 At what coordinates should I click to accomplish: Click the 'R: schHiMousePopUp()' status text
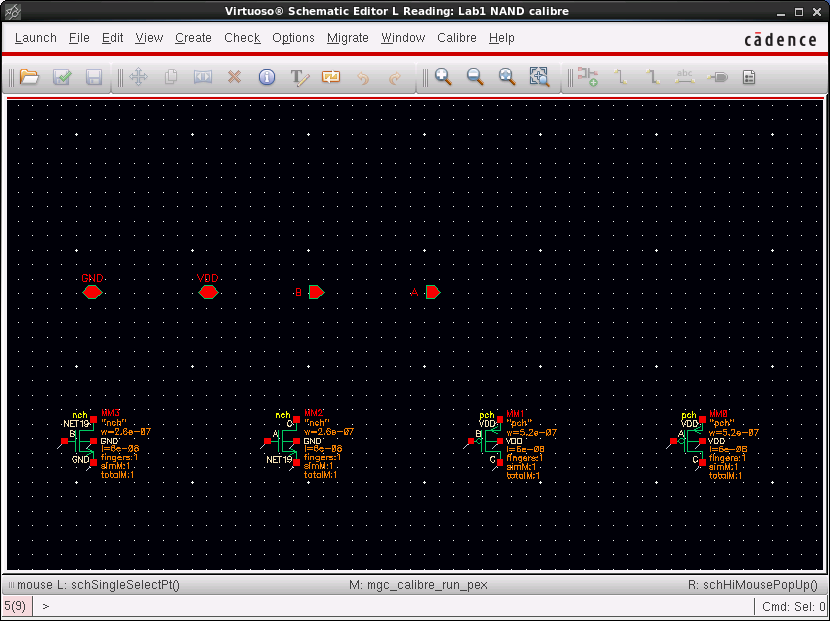click(753, 585)
